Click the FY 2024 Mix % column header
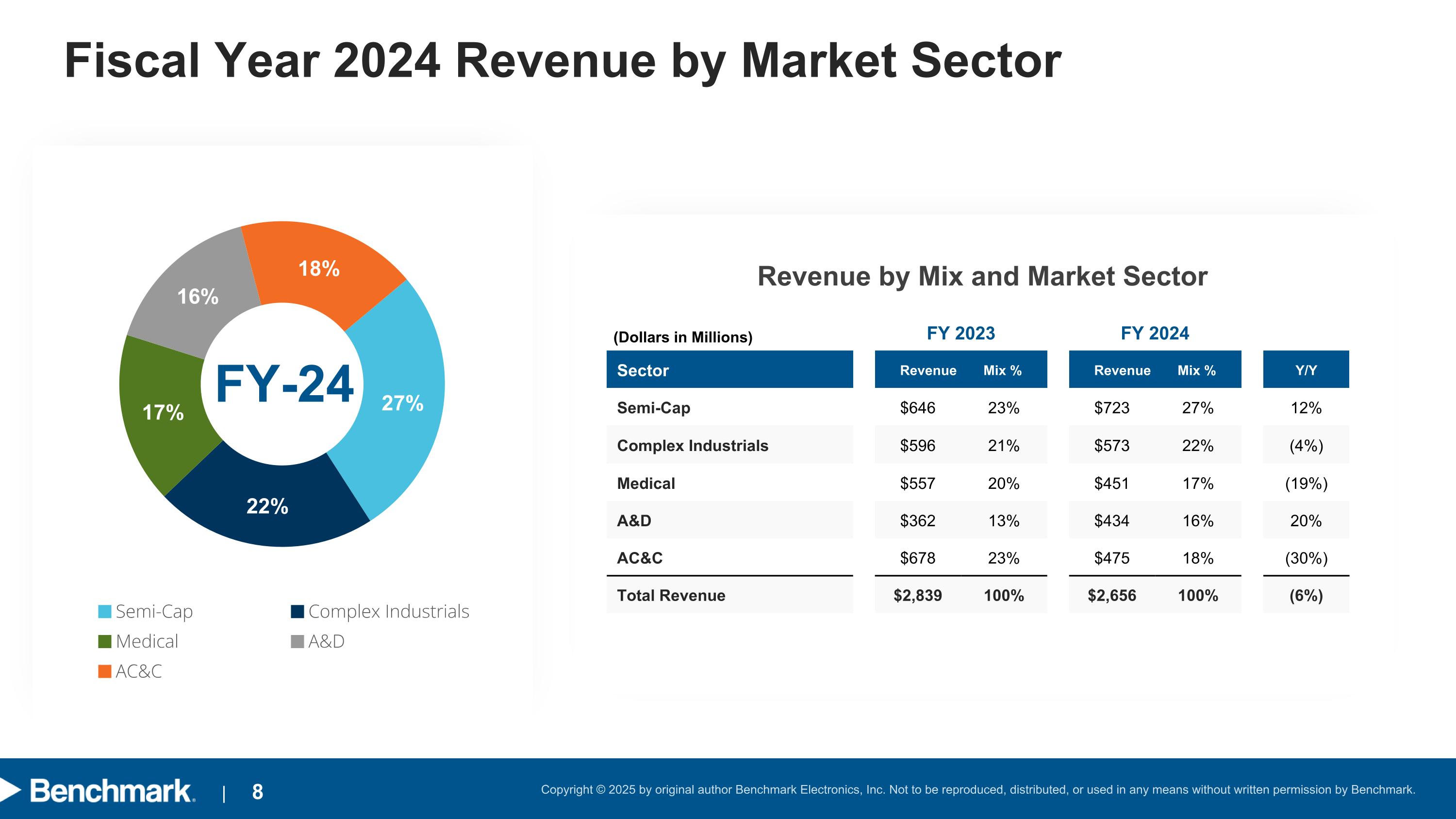Screen dimensions: 1456x819 pos(1196,371)
